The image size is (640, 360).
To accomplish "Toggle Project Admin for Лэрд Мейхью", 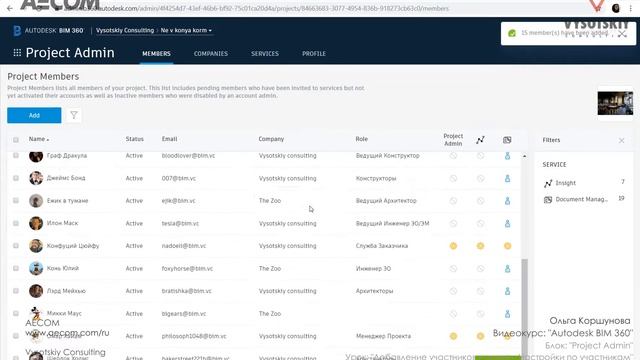I will (x=453, y=291).
